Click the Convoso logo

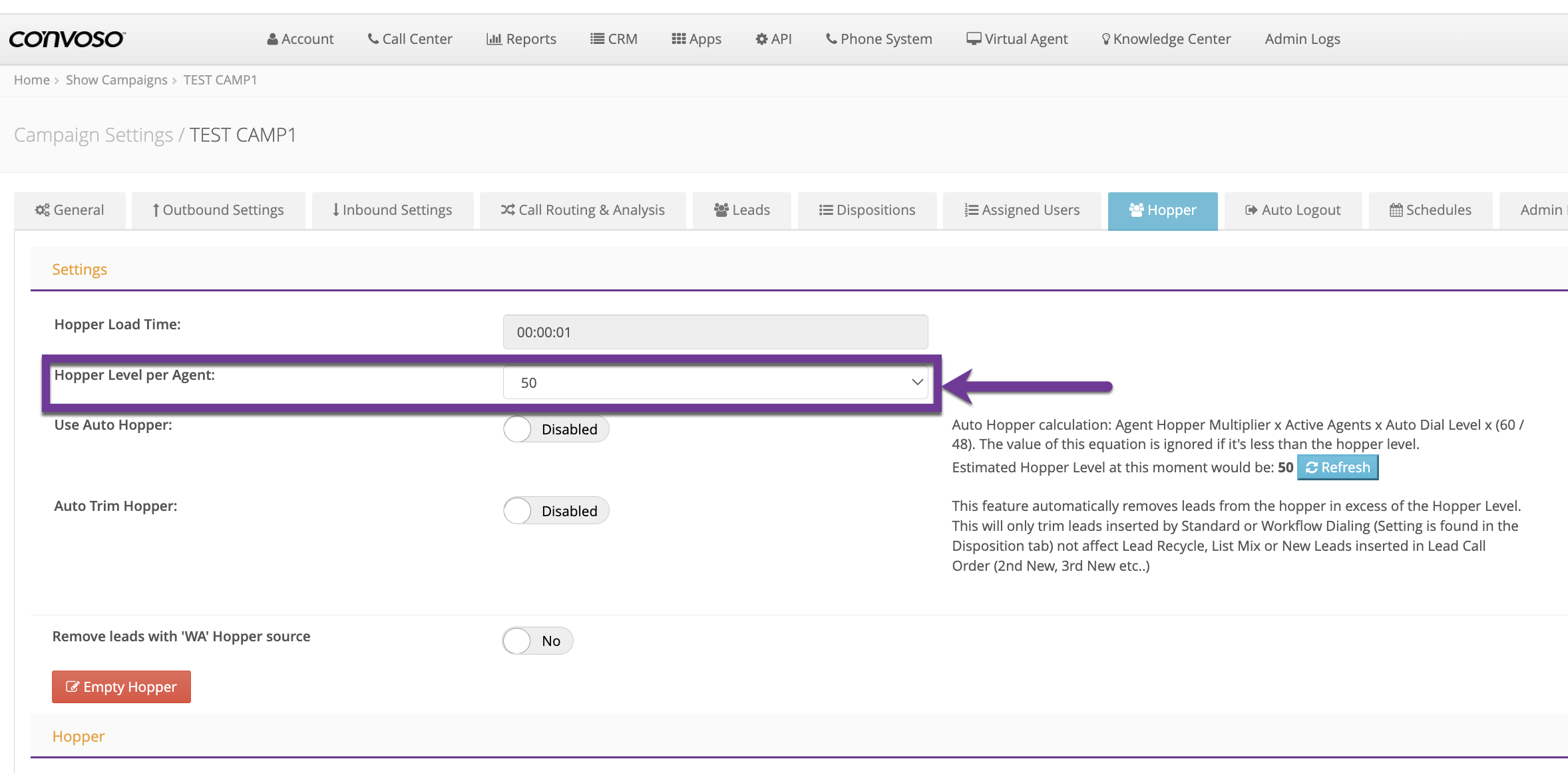(x=67, y=39)
